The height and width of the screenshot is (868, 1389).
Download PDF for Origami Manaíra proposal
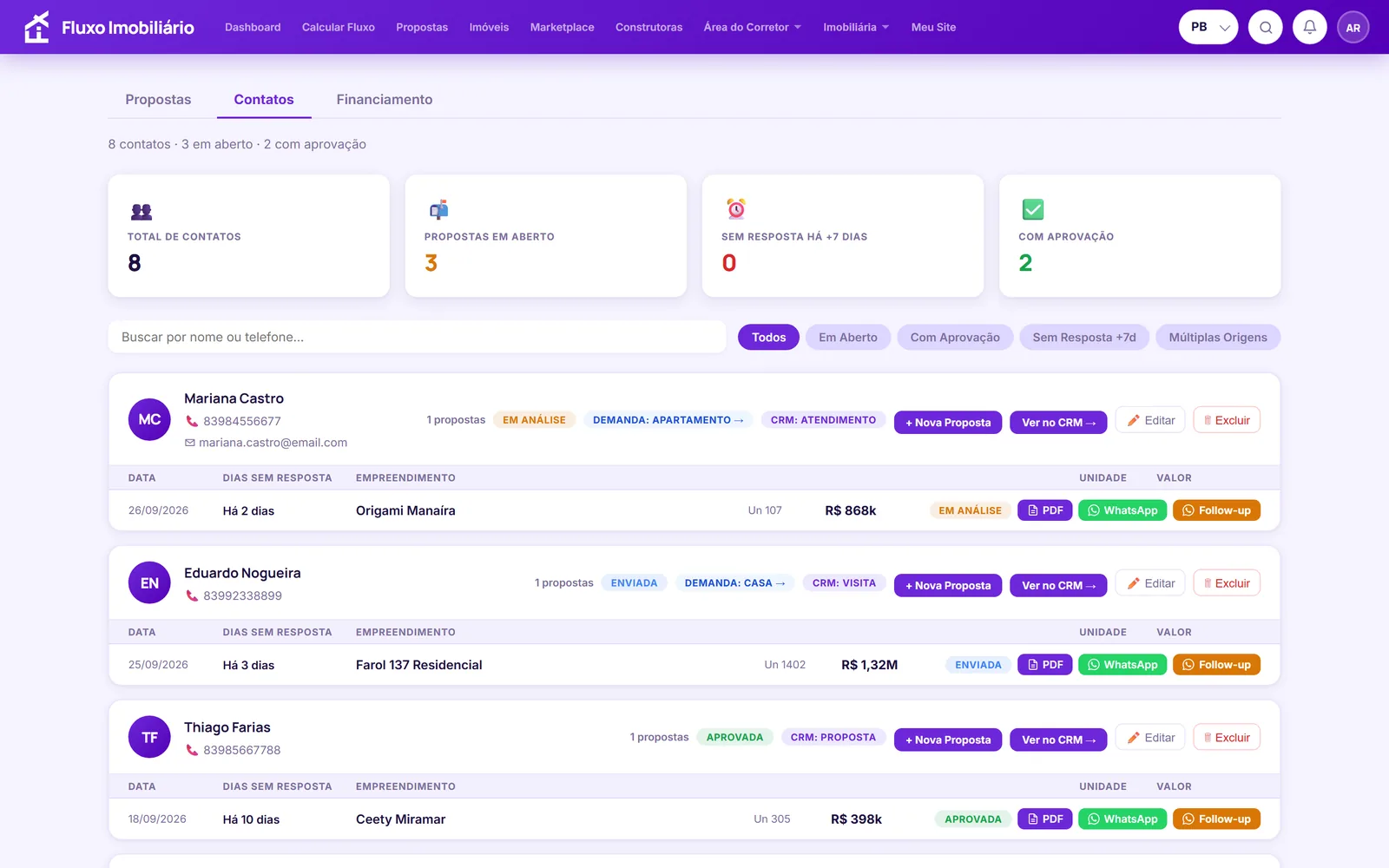(1045, 510)
